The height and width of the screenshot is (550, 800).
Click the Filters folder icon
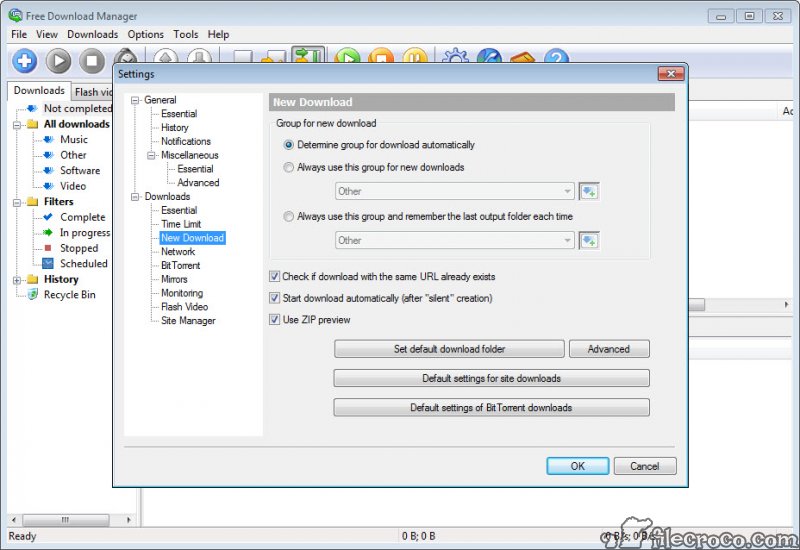point(33,202)
